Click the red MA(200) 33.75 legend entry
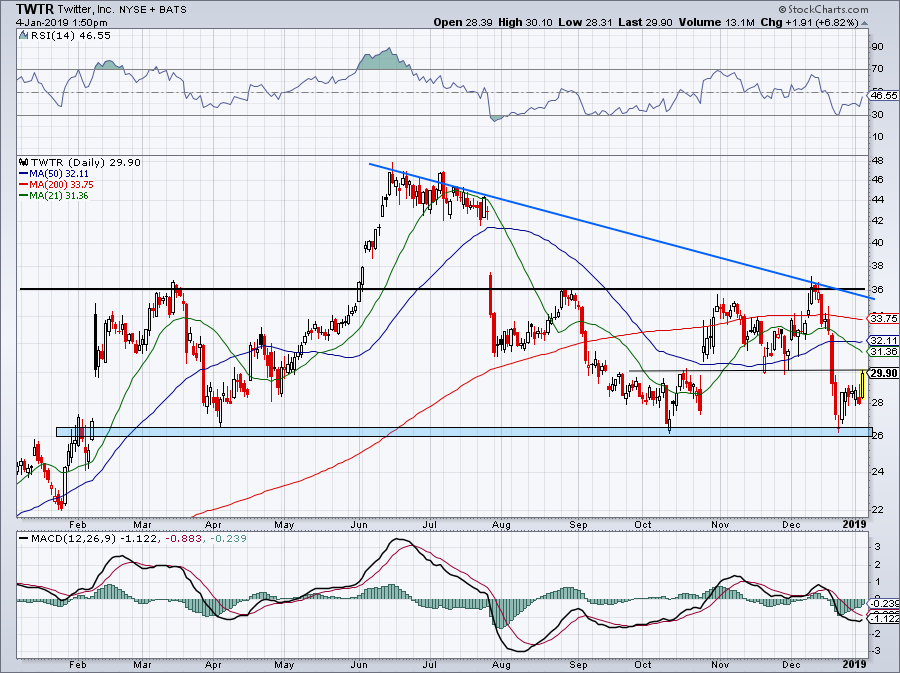This screenshot has width=900, height=673. click(56, 185)
